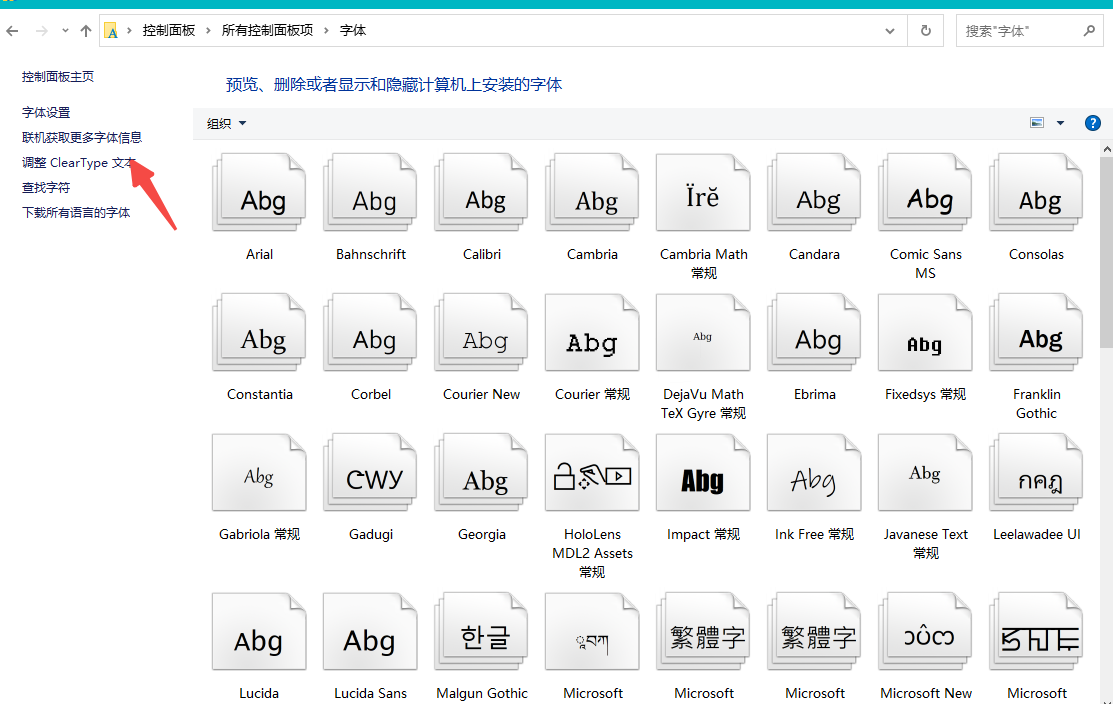
Task: Open the 组织 dropdown menu
Action: click(x=226, y=123)
